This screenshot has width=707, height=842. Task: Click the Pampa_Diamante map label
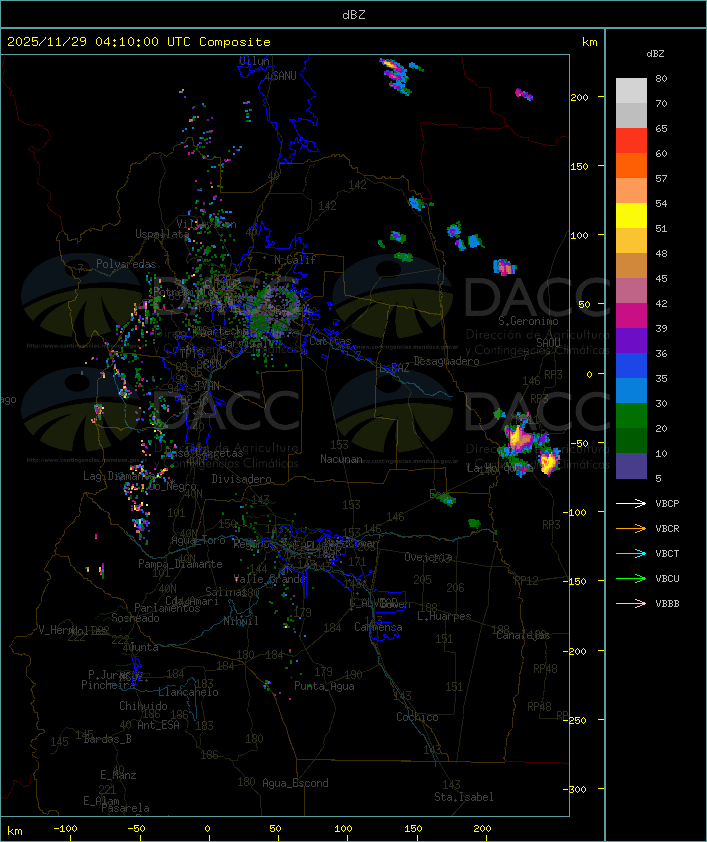180,564
